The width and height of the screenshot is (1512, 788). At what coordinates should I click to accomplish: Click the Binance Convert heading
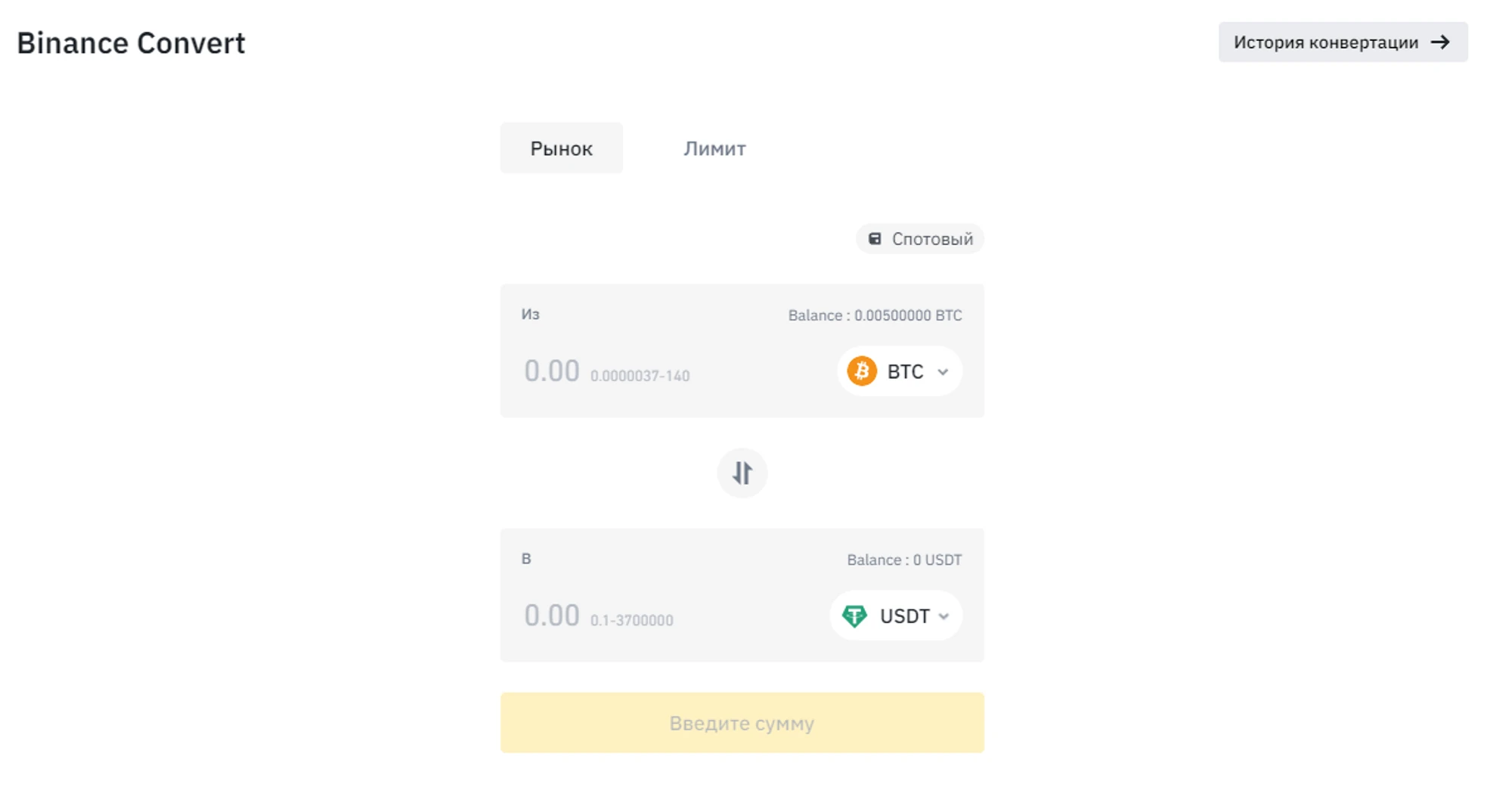131,43
